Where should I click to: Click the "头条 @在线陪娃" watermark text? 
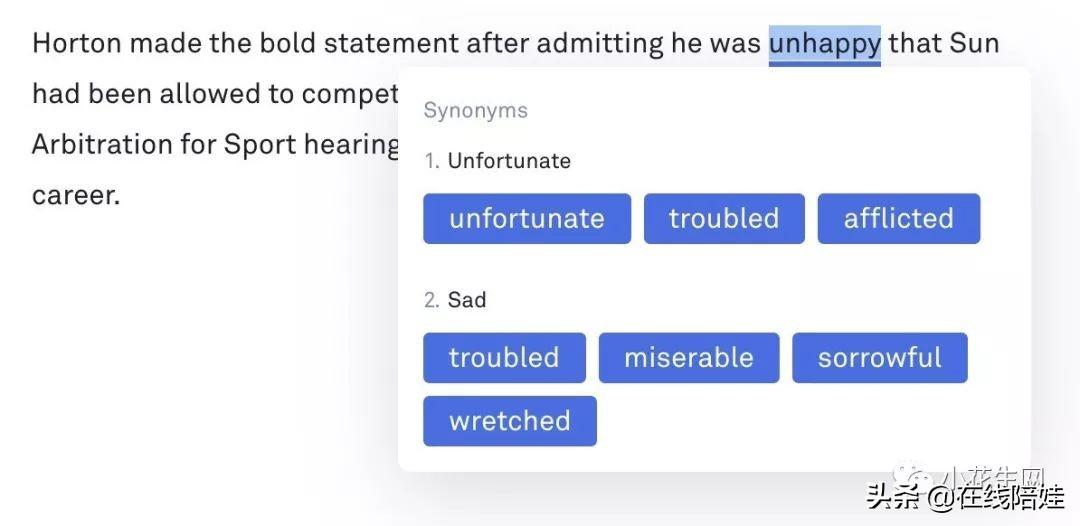pyautogui.click(x=966, y=497)
